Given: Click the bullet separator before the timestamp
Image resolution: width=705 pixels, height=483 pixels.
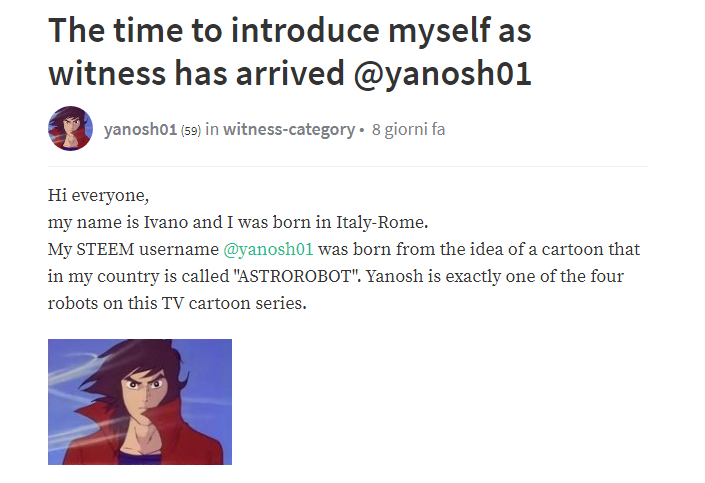Looking at the screenshot, I should [x=361, y=130].
